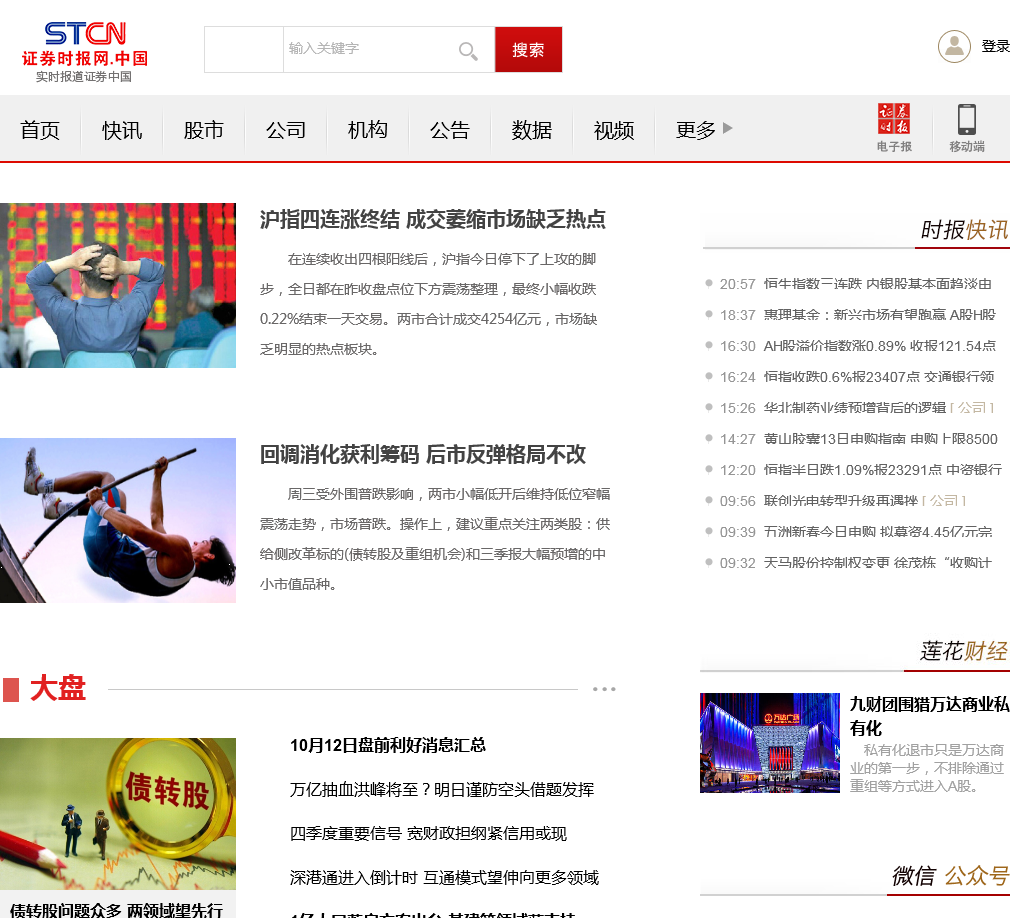
Task: Open the 移动端 mobile phone icon
Action: 967,128
